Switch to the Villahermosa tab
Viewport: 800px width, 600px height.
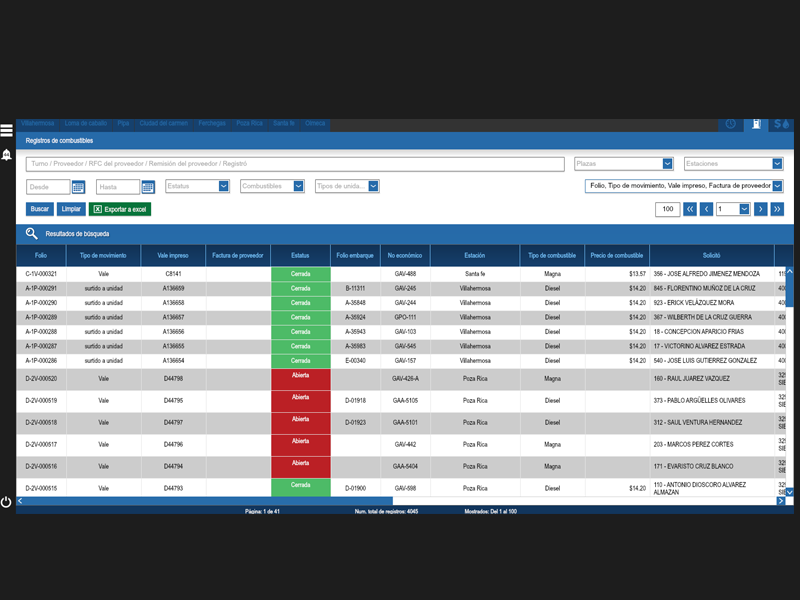coord(38,124)
